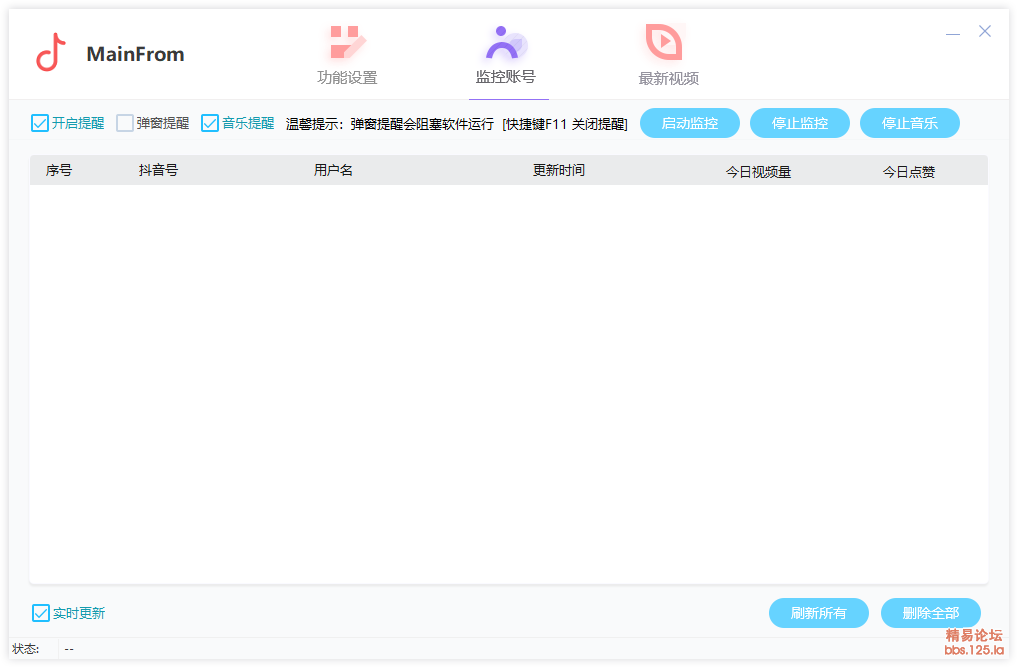This screenshot has height=667, width=1017.
Task: Open the 最新视频 tab
Action: click(668, 79)
